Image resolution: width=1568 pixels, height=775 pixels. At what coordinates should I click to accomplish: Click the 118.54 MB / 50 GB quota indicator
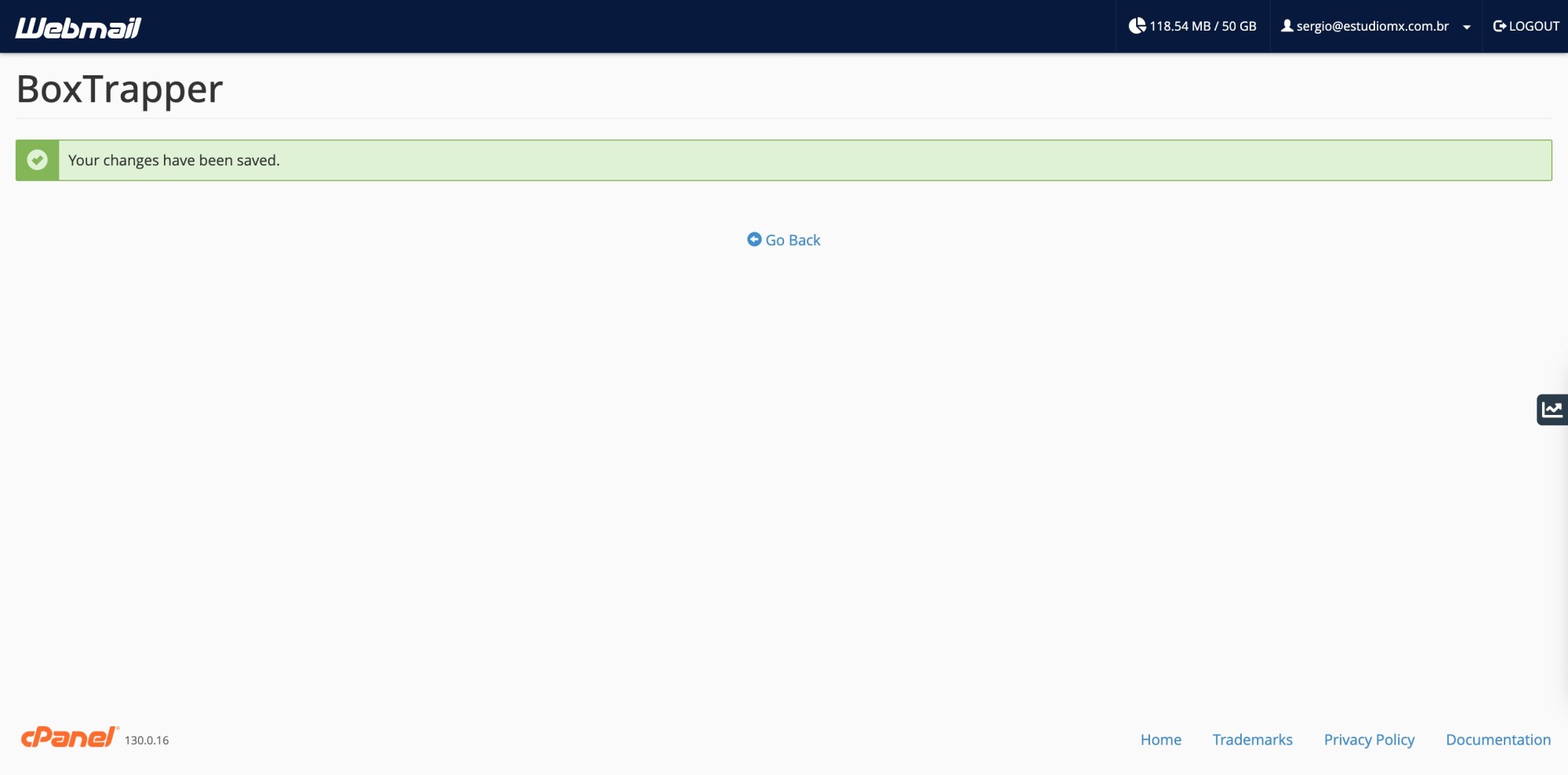(1202, 25)
